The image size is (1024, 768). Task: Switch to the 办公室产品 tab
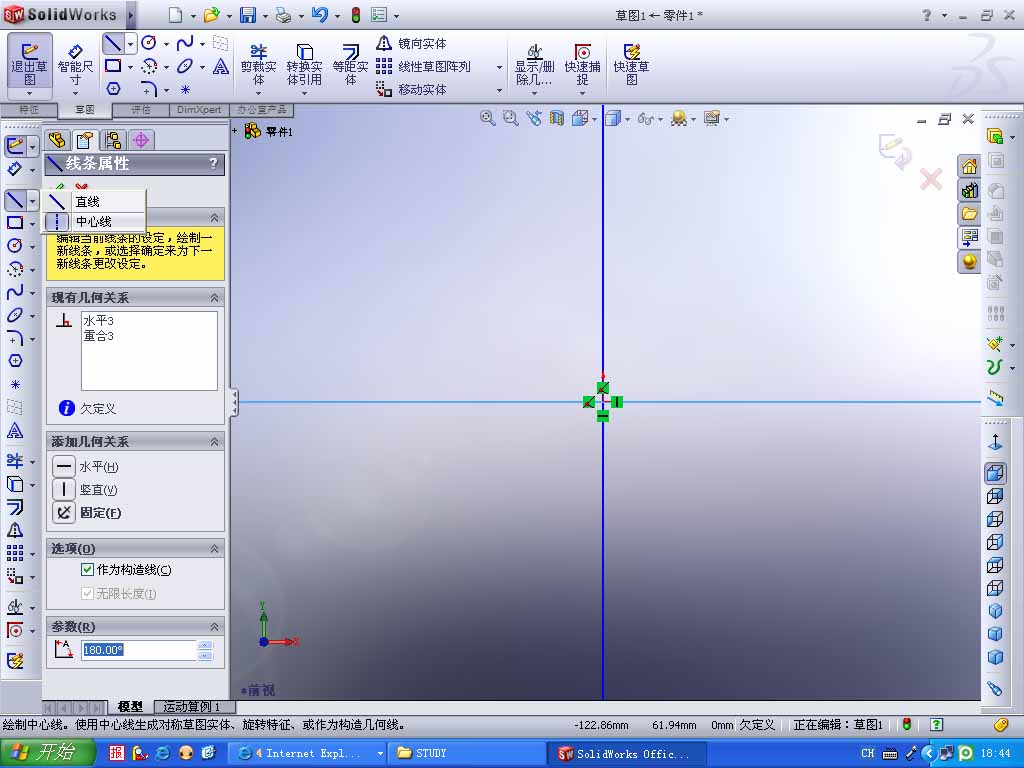click(x=262, y=110)
